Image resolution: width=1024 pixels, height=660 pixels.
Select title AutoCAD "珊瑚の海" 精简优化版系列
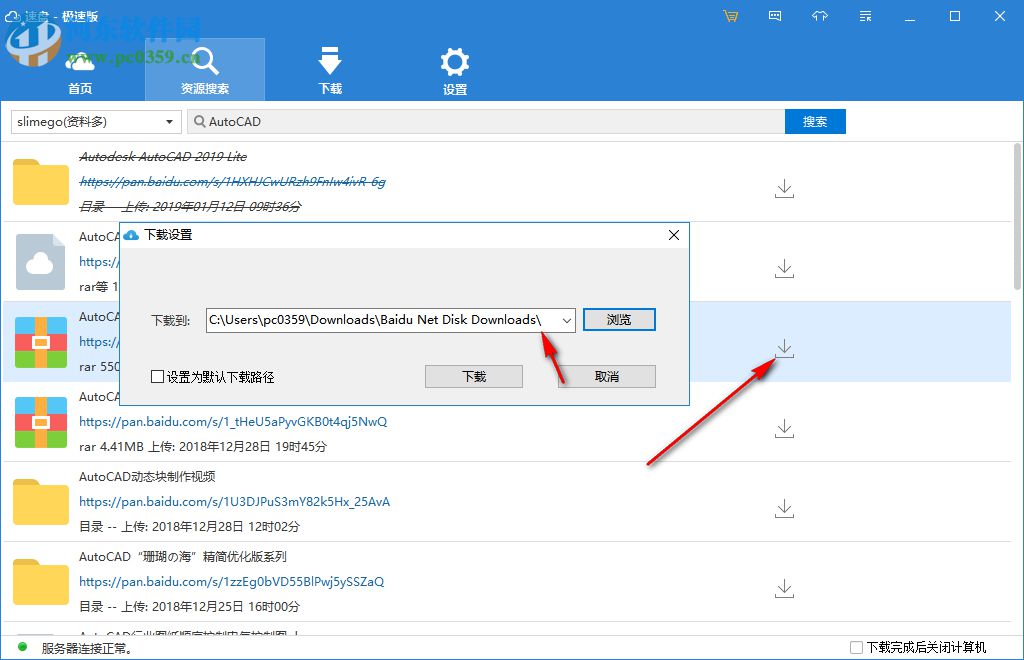pos(183,557)
